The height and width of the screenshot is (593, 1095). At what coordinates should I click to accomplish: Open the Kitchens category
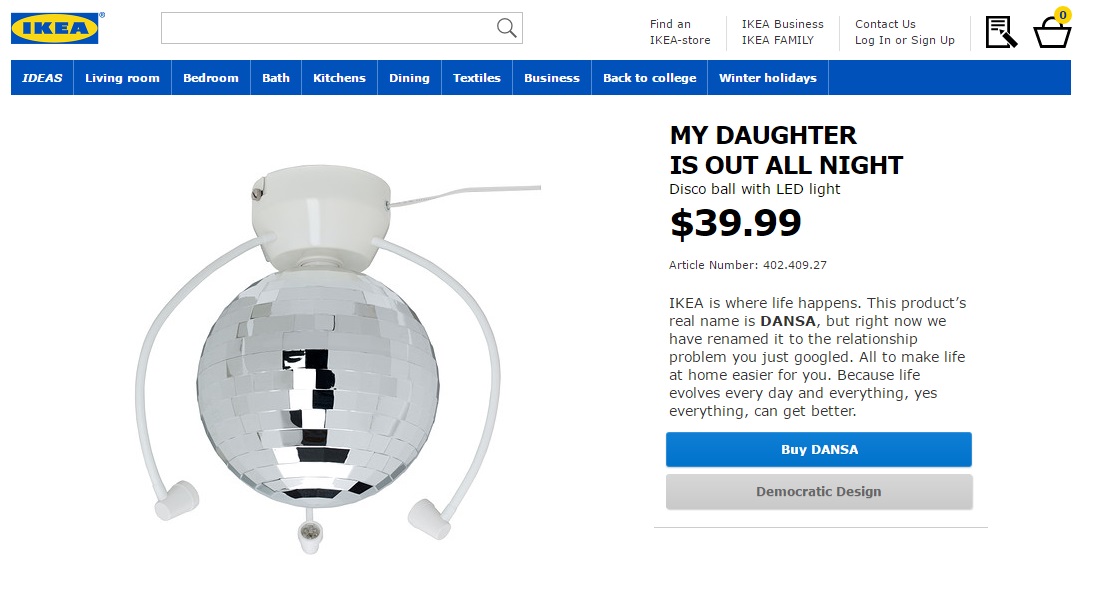point(339,78)
